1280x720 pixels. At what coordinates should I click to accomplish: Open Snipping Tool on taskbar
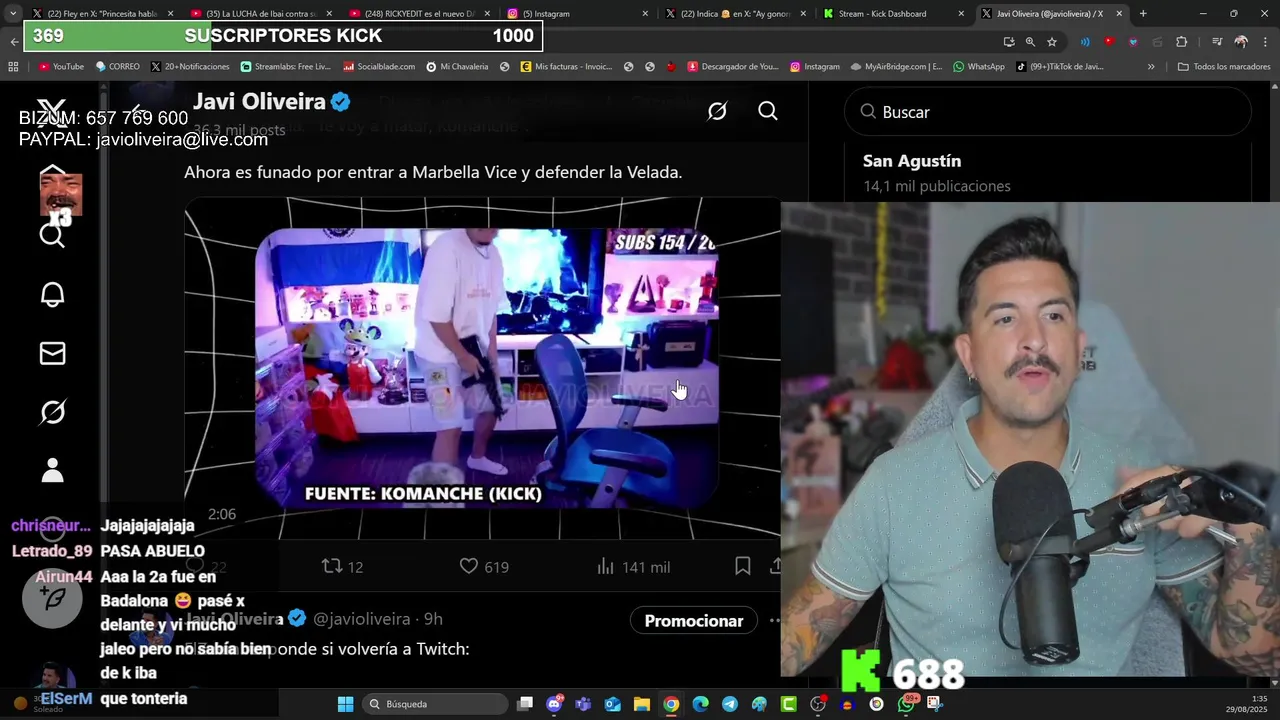pyautogui.click(x=935, y=704)
